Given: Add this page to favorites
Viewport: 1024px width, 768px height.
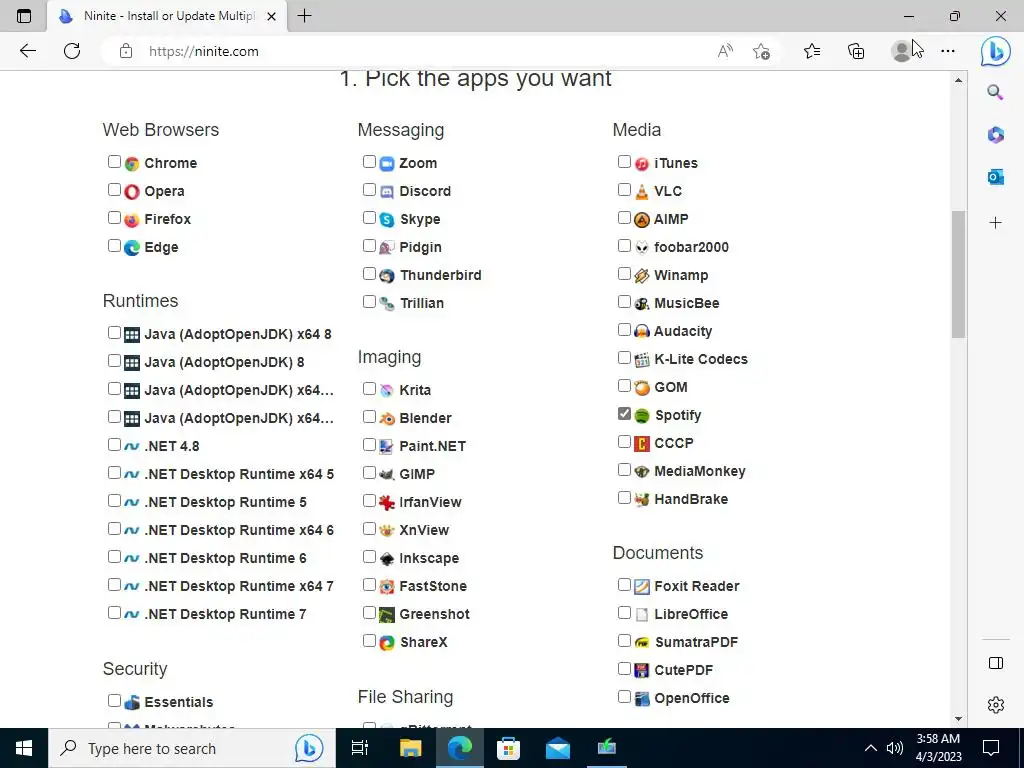Looking at the screenshot, I should pyautogui.click(x=761, y=51).
